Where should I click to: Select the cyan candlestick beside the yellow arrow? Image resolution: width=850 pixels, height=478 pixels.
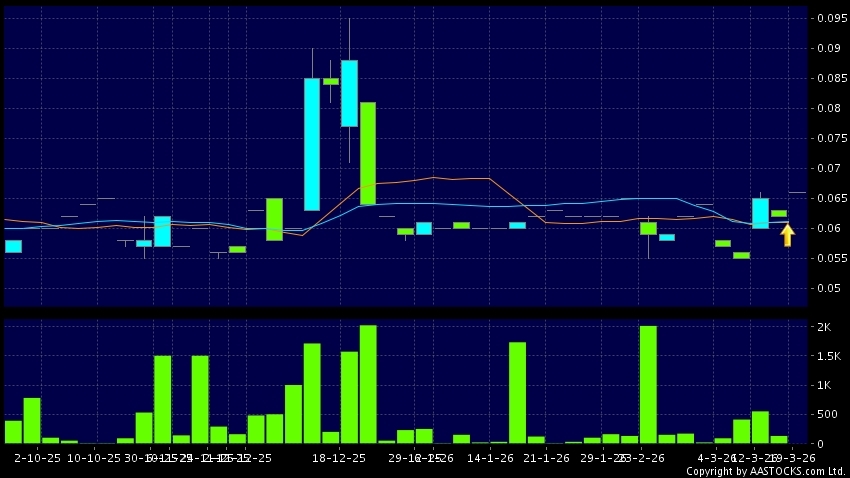point(760,213)
